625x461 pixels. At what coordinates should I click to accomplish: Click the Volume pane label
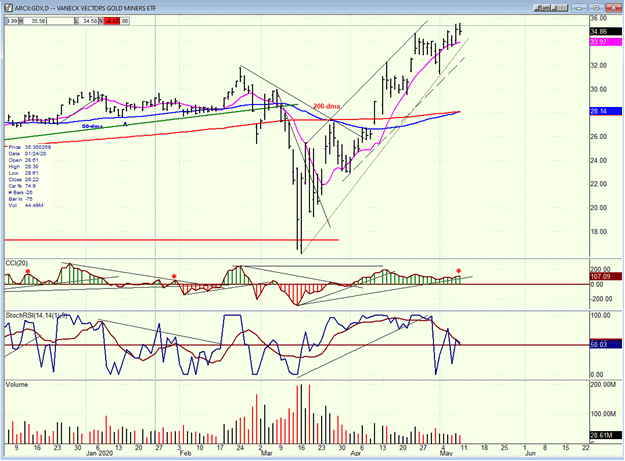[x=17, y=384]
